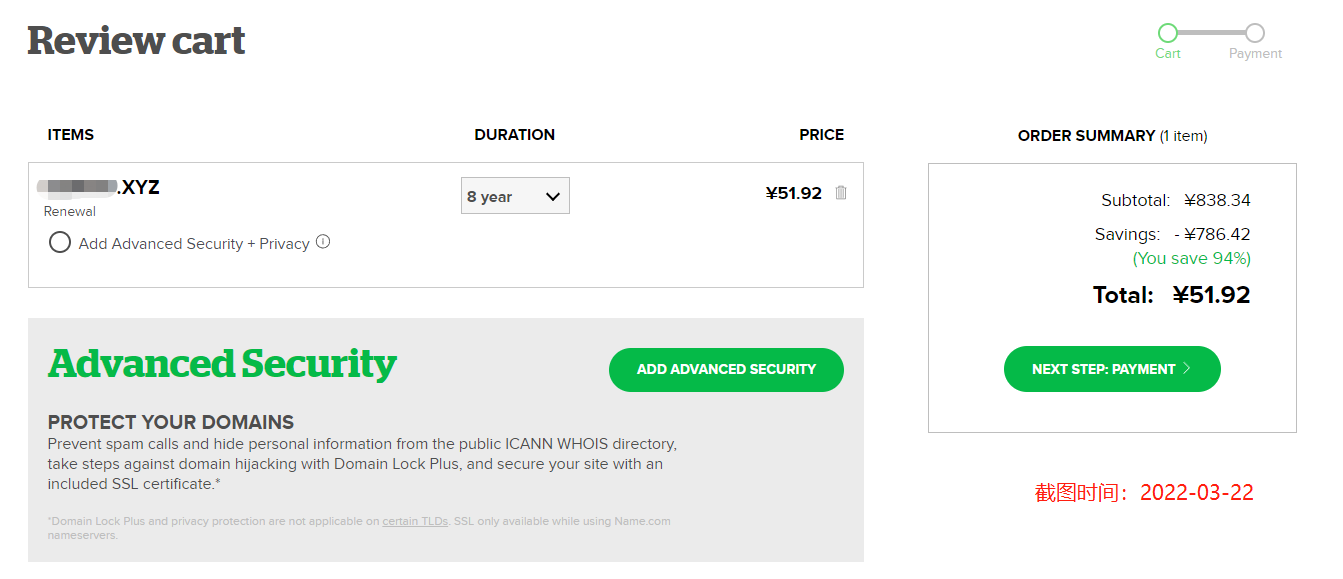Click the progress bar between Cart and Payment
This screenshot has width=1343, height=579.
tap(1211, 33)
